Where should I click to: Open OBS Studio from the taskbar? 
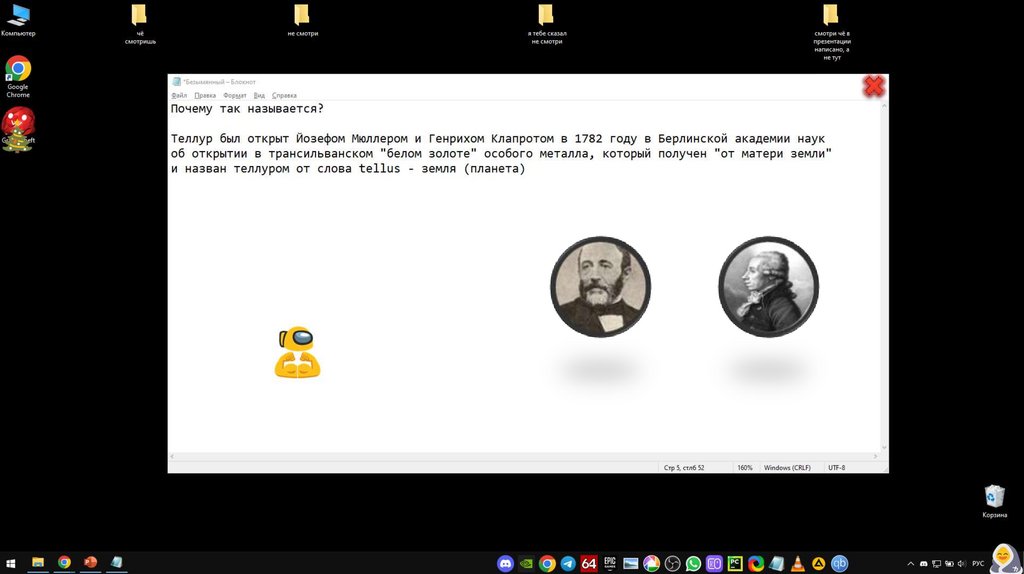[672, 563]
